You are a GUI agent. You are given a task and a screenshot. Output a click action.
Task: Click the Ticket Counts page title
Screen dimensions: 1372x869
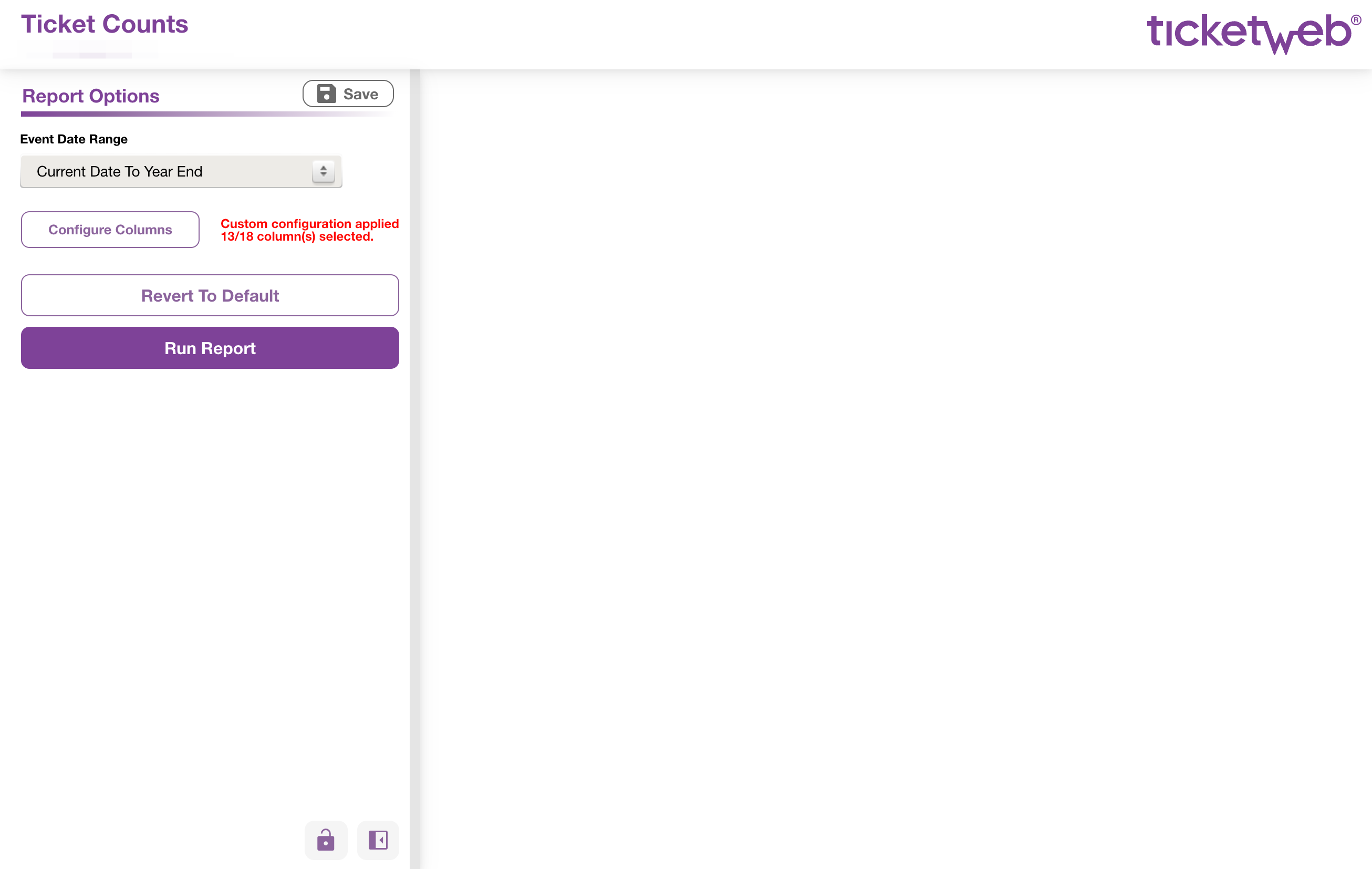tap(105, 25)
